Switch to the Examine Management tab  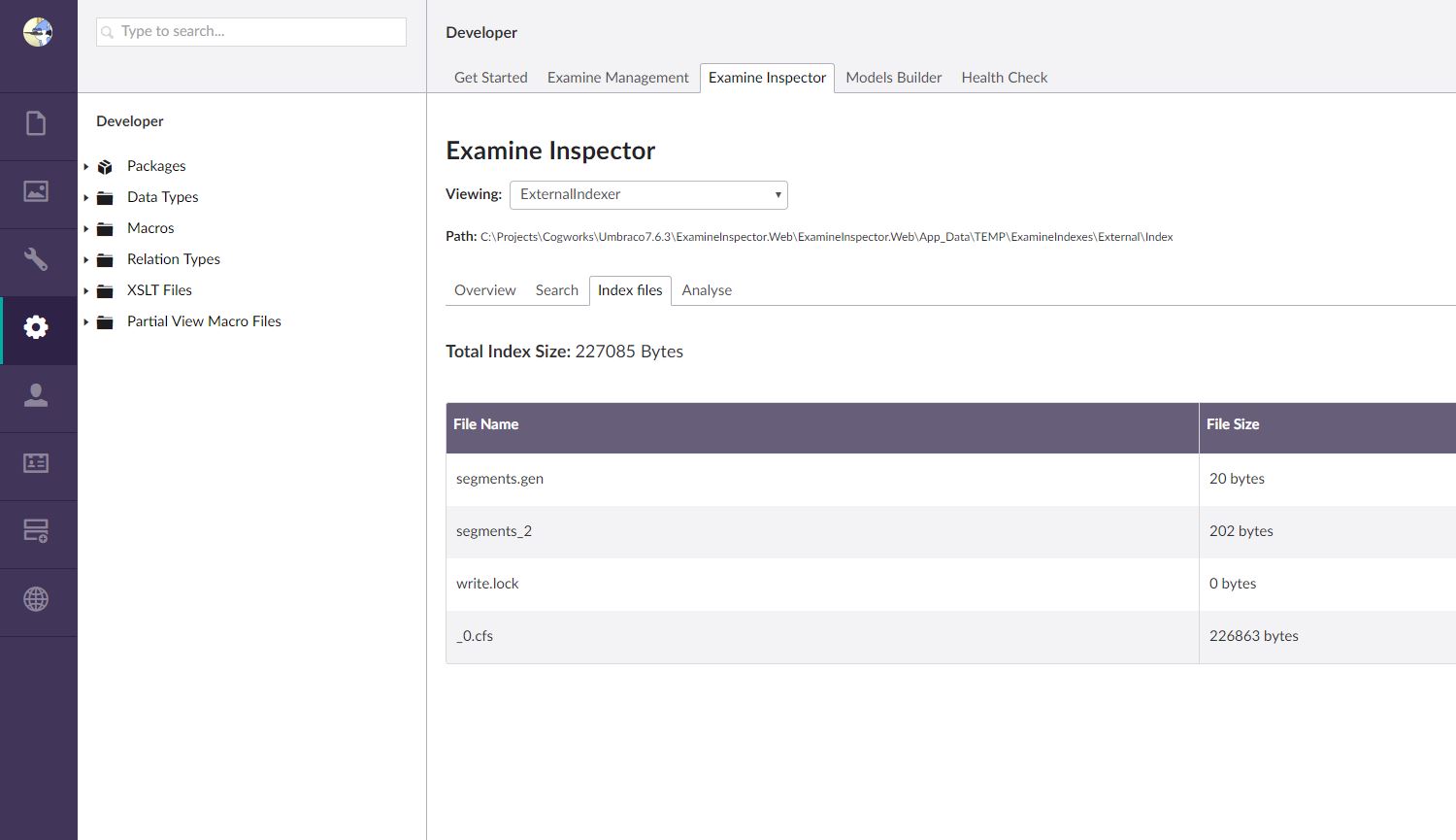tap(617, 78)
